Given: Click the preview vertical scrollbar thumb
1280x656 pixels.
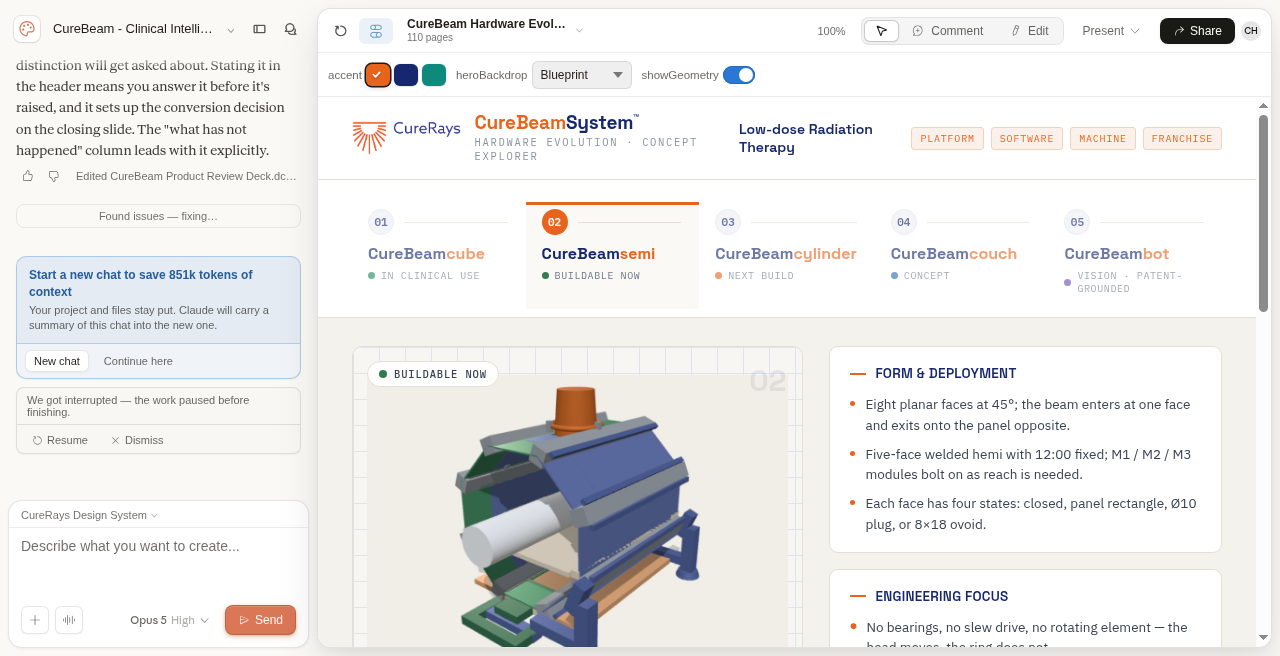Looking at the screenshot, I should click(1263, 213).
